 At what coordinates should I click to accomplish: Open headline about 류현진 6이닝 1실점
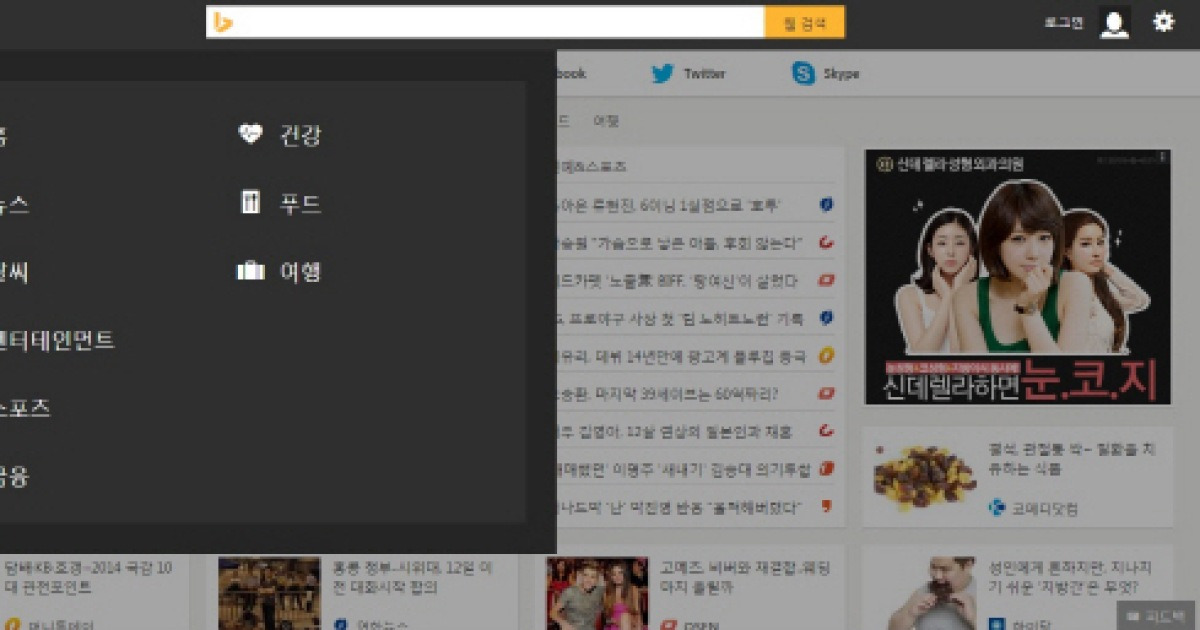670,205
